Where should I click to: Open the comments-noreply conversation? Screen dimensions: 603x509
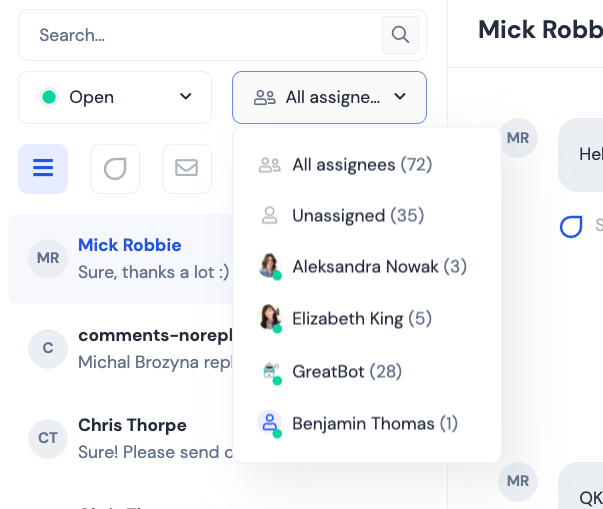click(x=121, y=349)
